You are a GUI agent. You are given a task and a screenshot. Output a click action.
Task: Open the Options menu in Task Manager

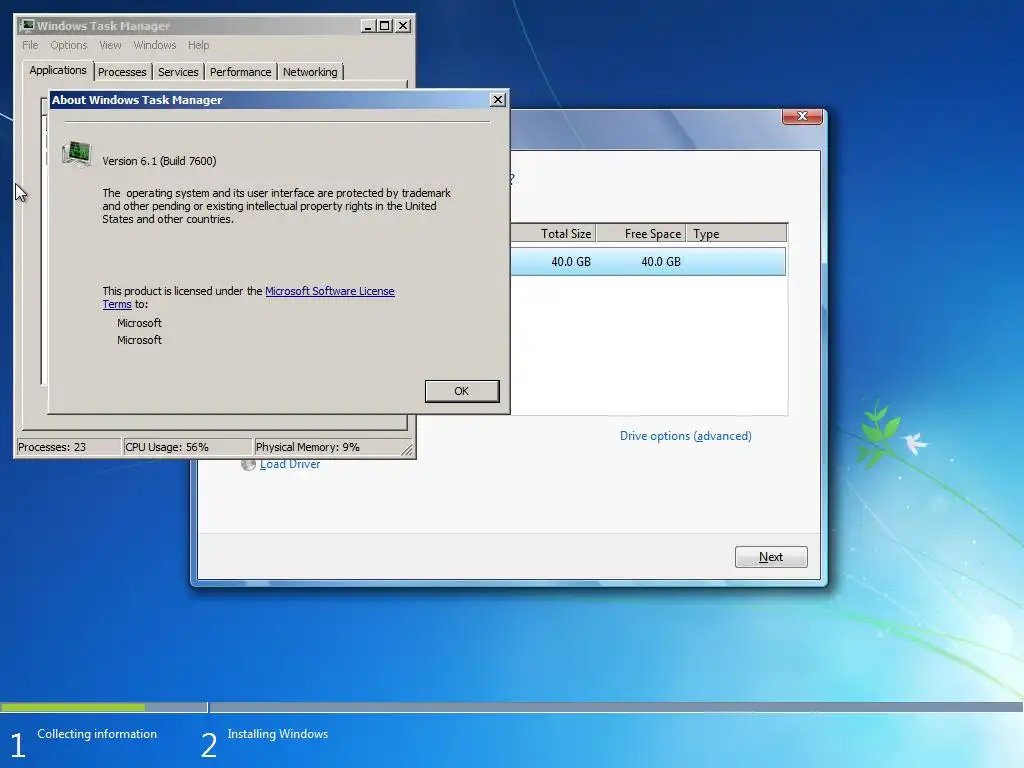pos(69,45)
